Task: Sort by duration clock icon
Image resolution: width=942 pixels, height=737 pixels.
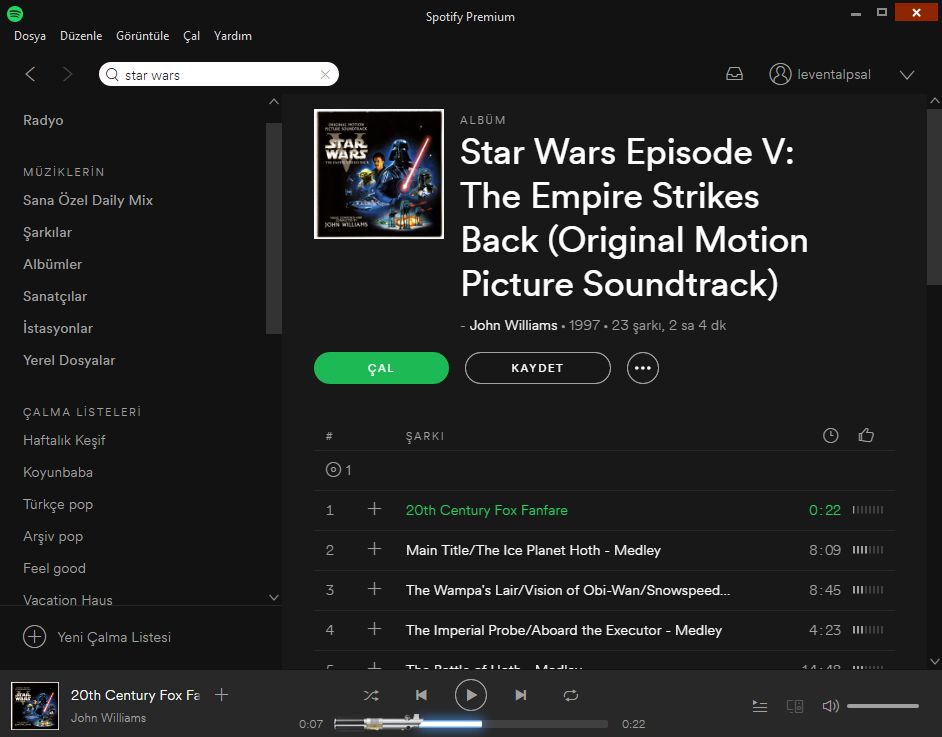Action: click(x=830, y=435)
